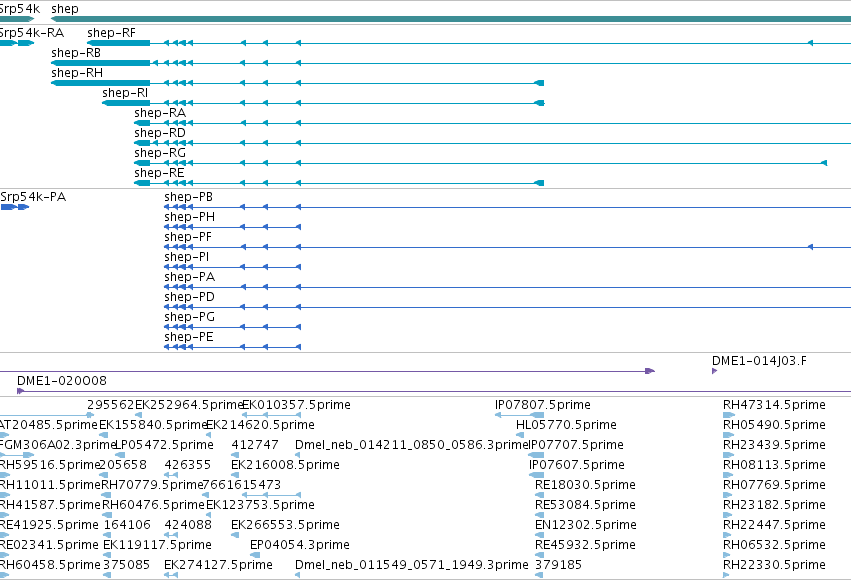Select the 164106 EST label
This screenshot has height=580, width=851.
point(127,525)
